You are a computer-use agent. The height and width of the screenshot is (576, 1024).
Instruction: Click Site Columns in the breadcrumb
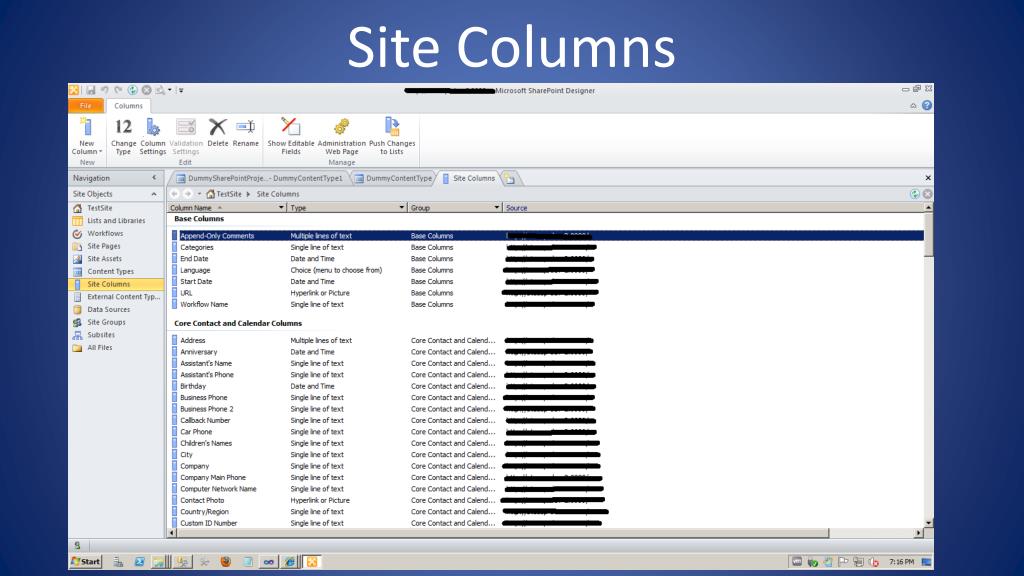tap(278, 194)
